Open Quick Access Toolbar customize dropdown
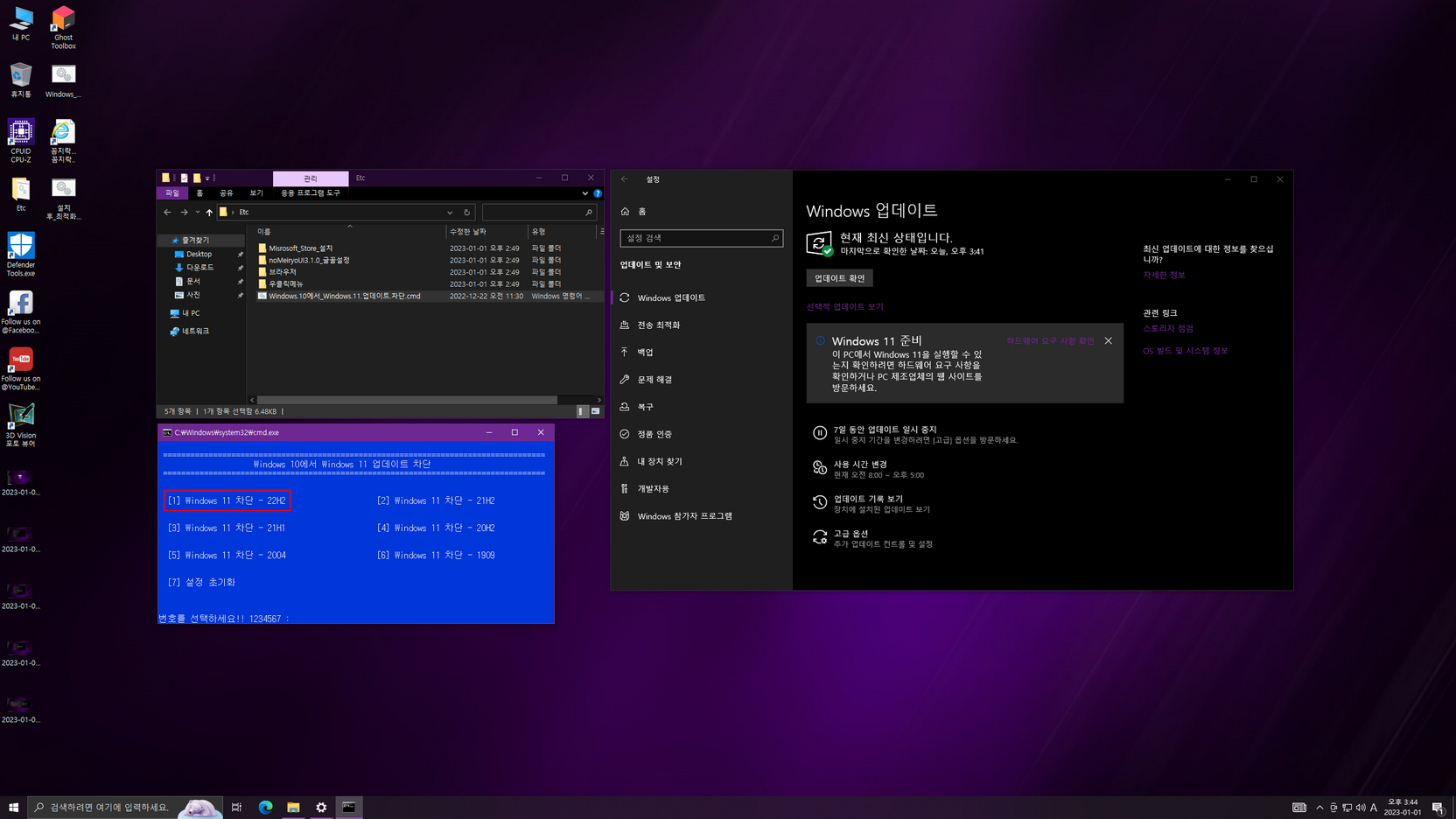 tap(207, 178)
